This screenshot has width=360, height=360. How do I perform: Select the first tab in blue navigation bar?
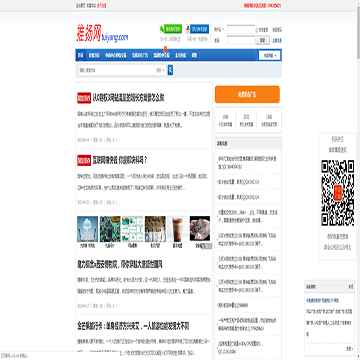(x=80, y=55)
